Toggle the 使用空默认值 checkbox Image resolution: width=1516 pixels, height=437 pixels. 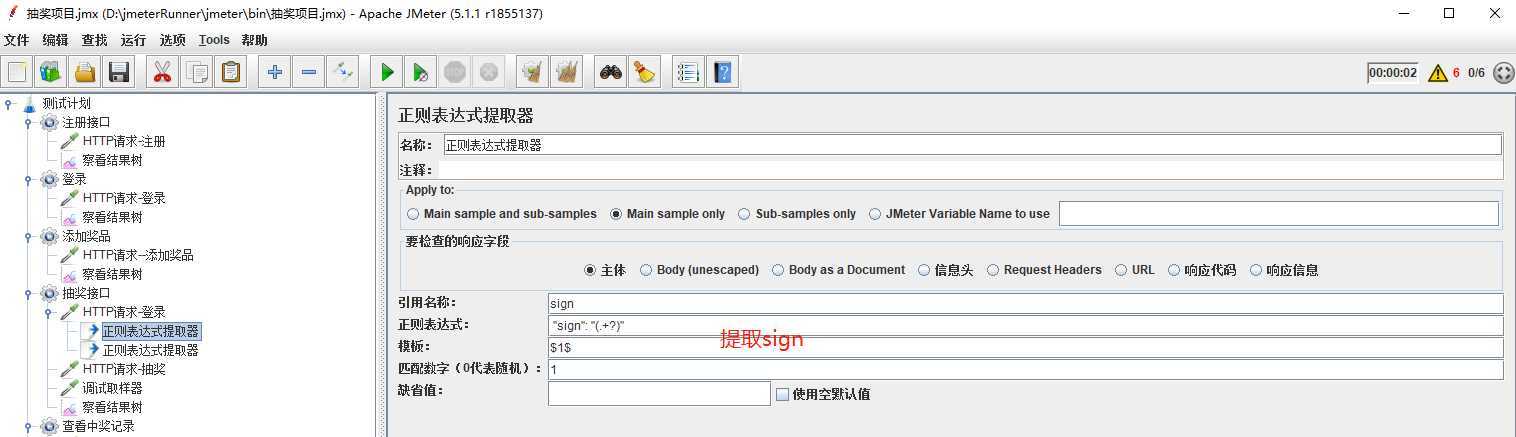(x=783, y=394)
